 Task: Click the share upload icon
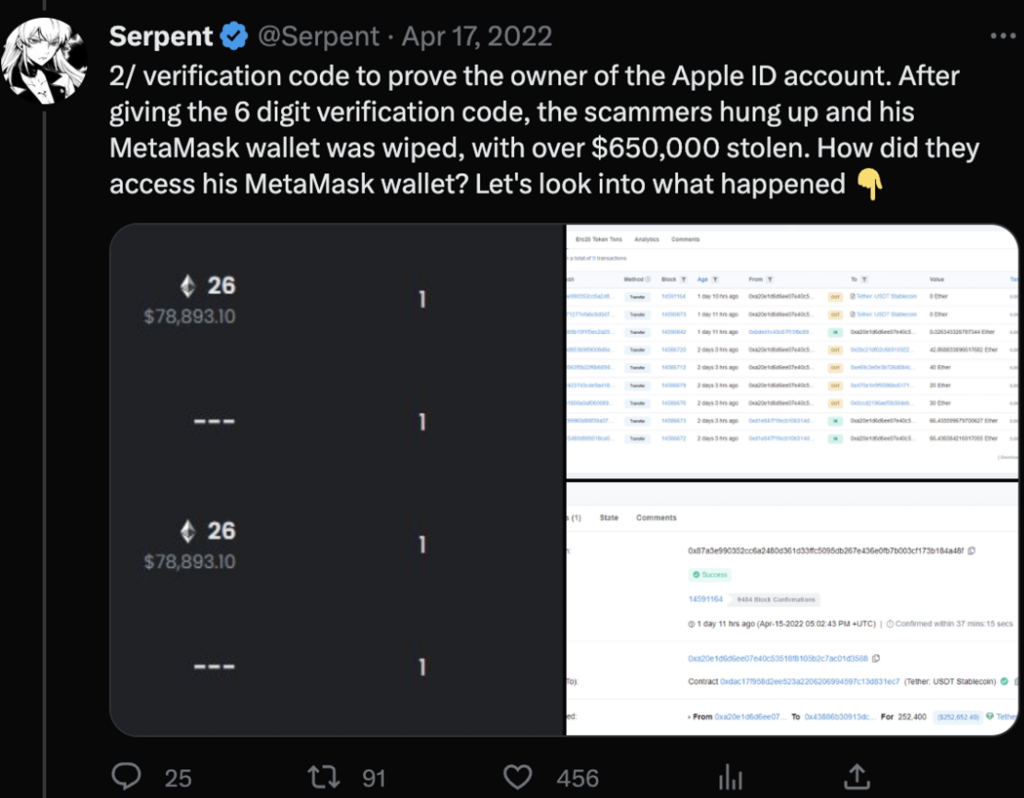[857, 776]
